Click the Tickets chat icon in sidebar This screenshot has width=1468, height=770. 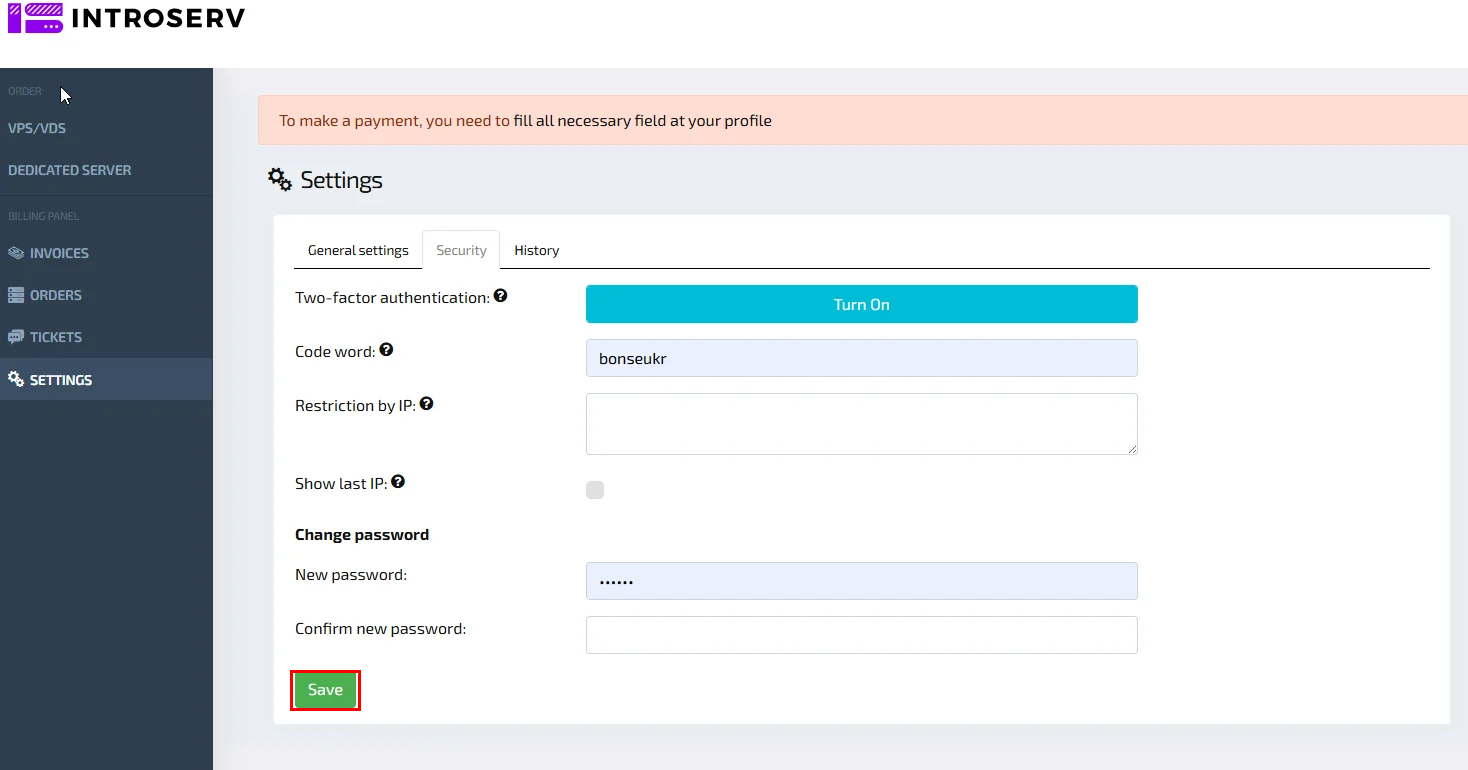click(x=16, y=337)
